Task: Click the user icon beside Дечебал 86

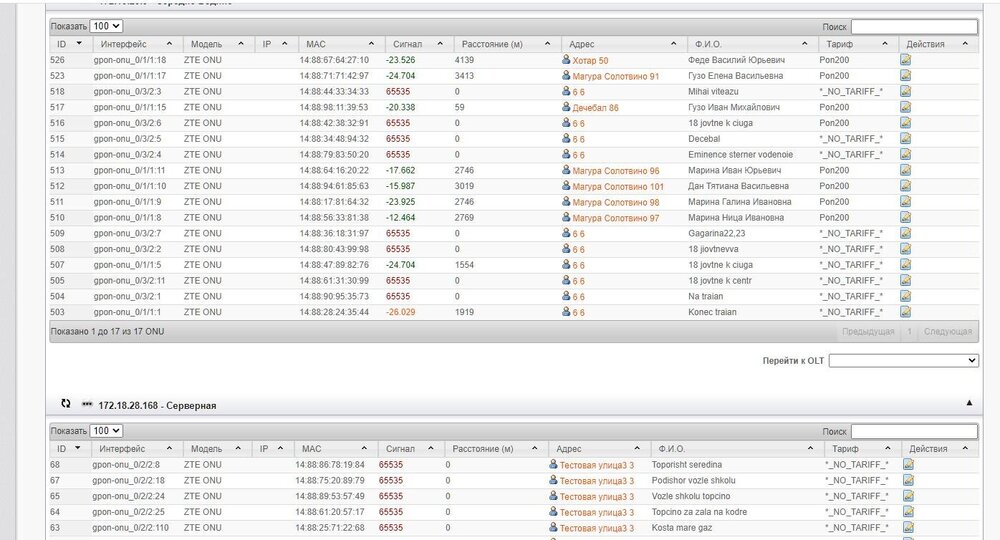Action: click(x=566, y=107)
